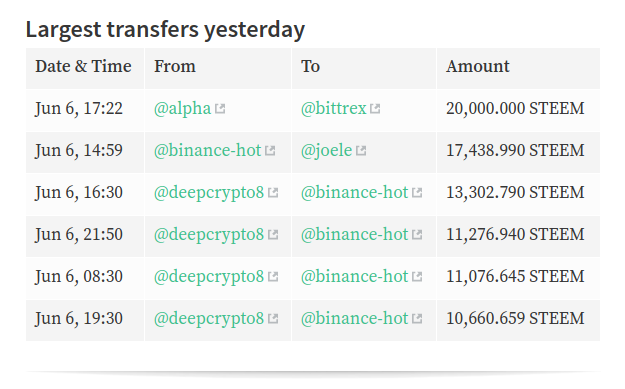Select the Amount column header
Viewport: 625px width, 389px height.
click(478, 66)
